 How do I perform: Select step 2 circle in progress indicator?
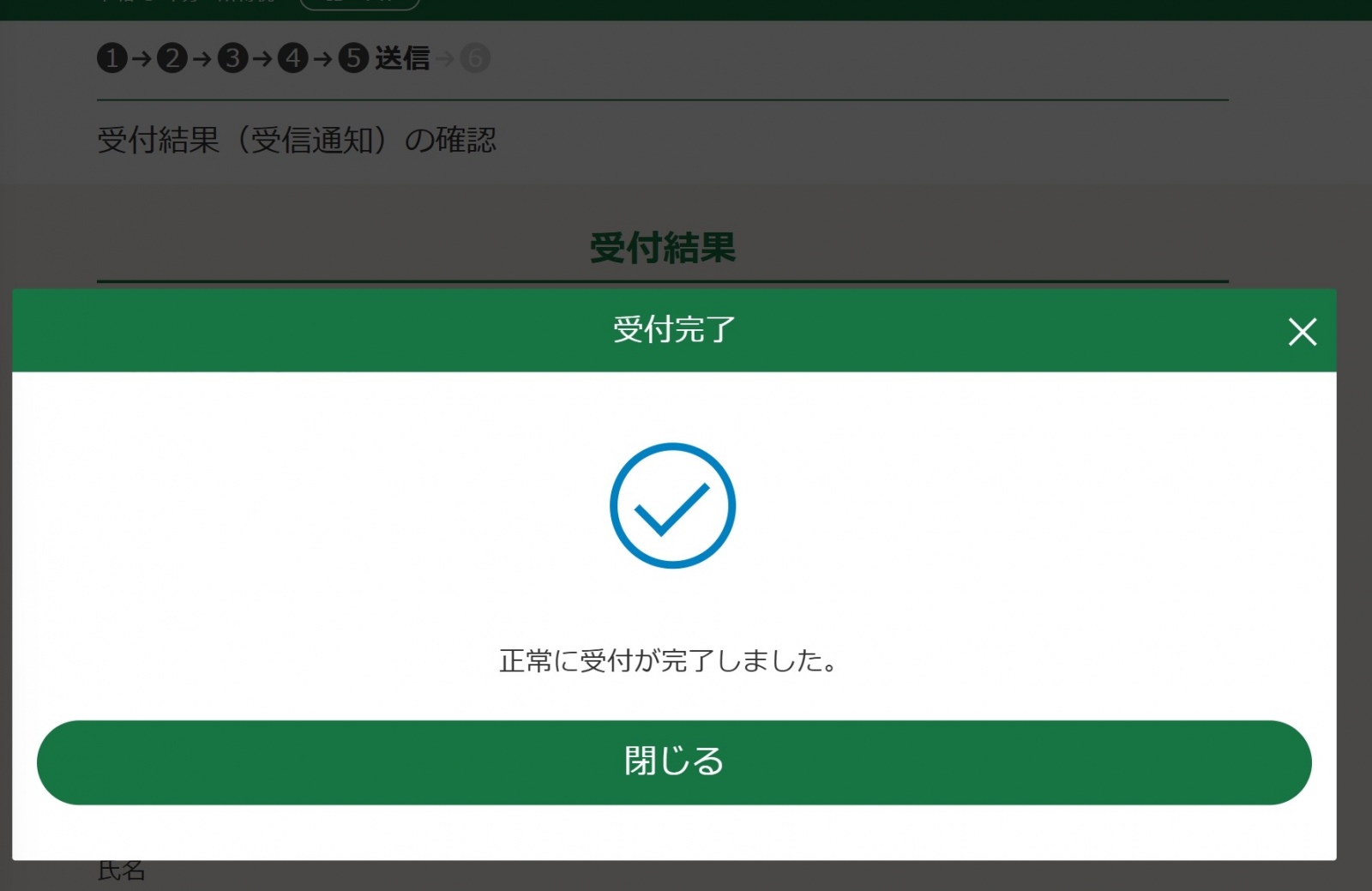point(172,58)
